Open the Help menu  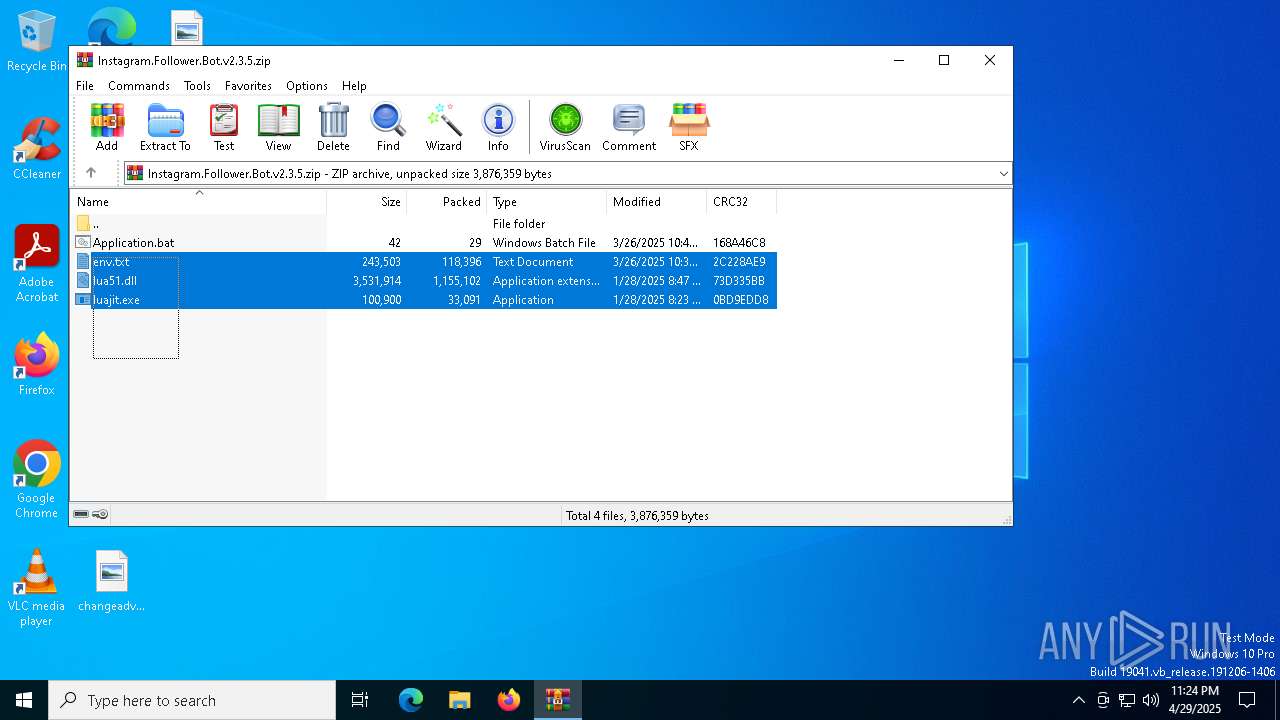coord(354,86)
